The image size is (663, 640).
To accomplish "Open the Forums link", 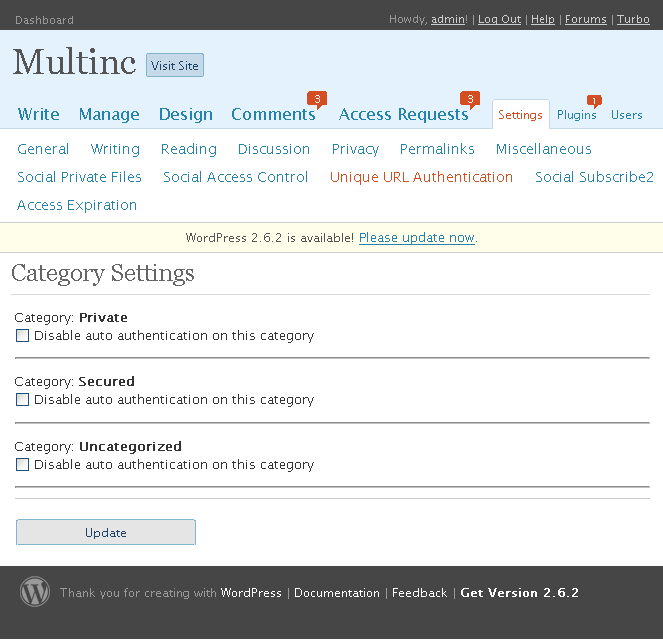I will pyautogui.click(x=586, y=19).
